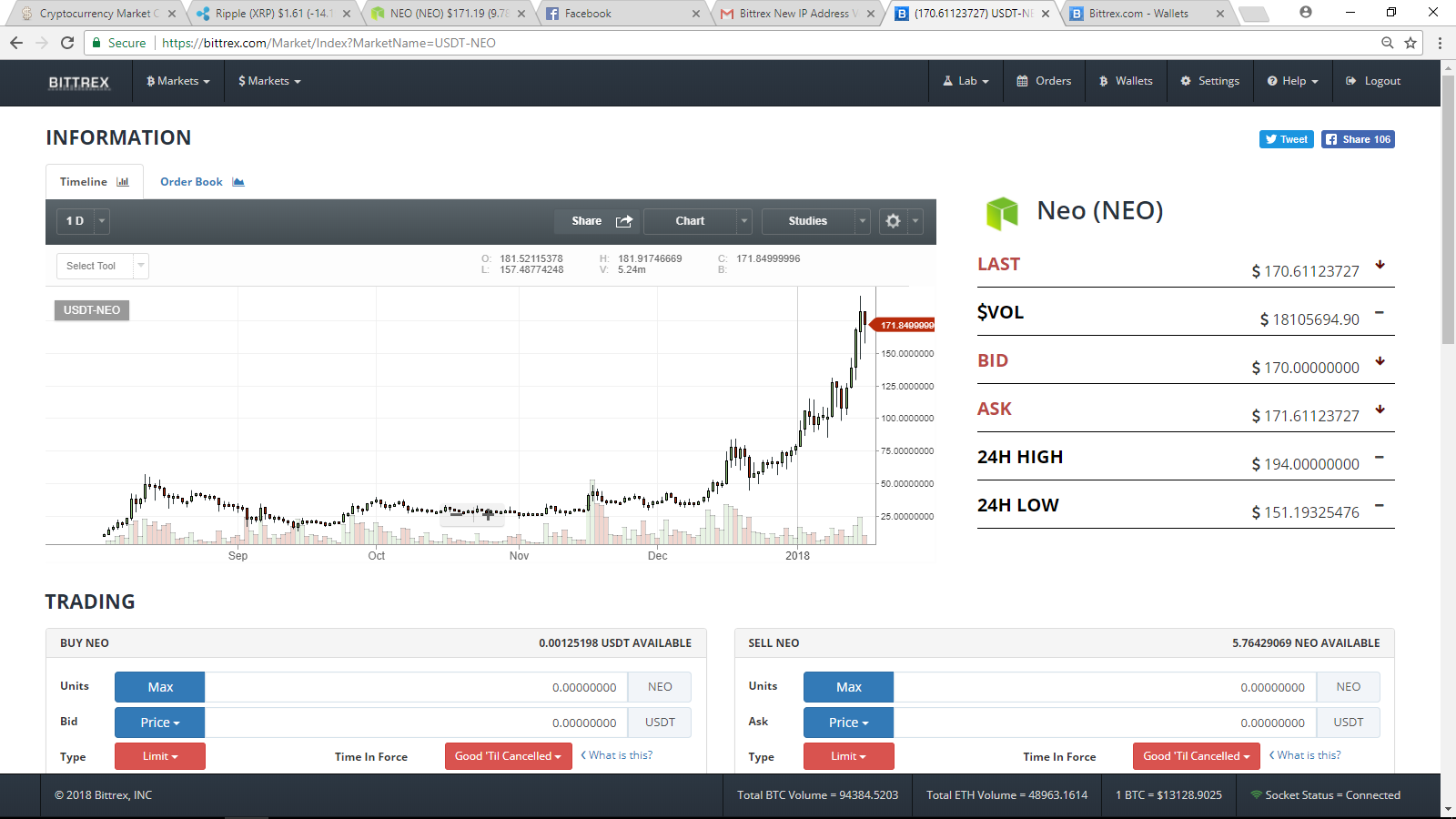This screenshot has width=1456, height=819.
Task: Open Settings from navigation bar
Action: coord(1209,81)
